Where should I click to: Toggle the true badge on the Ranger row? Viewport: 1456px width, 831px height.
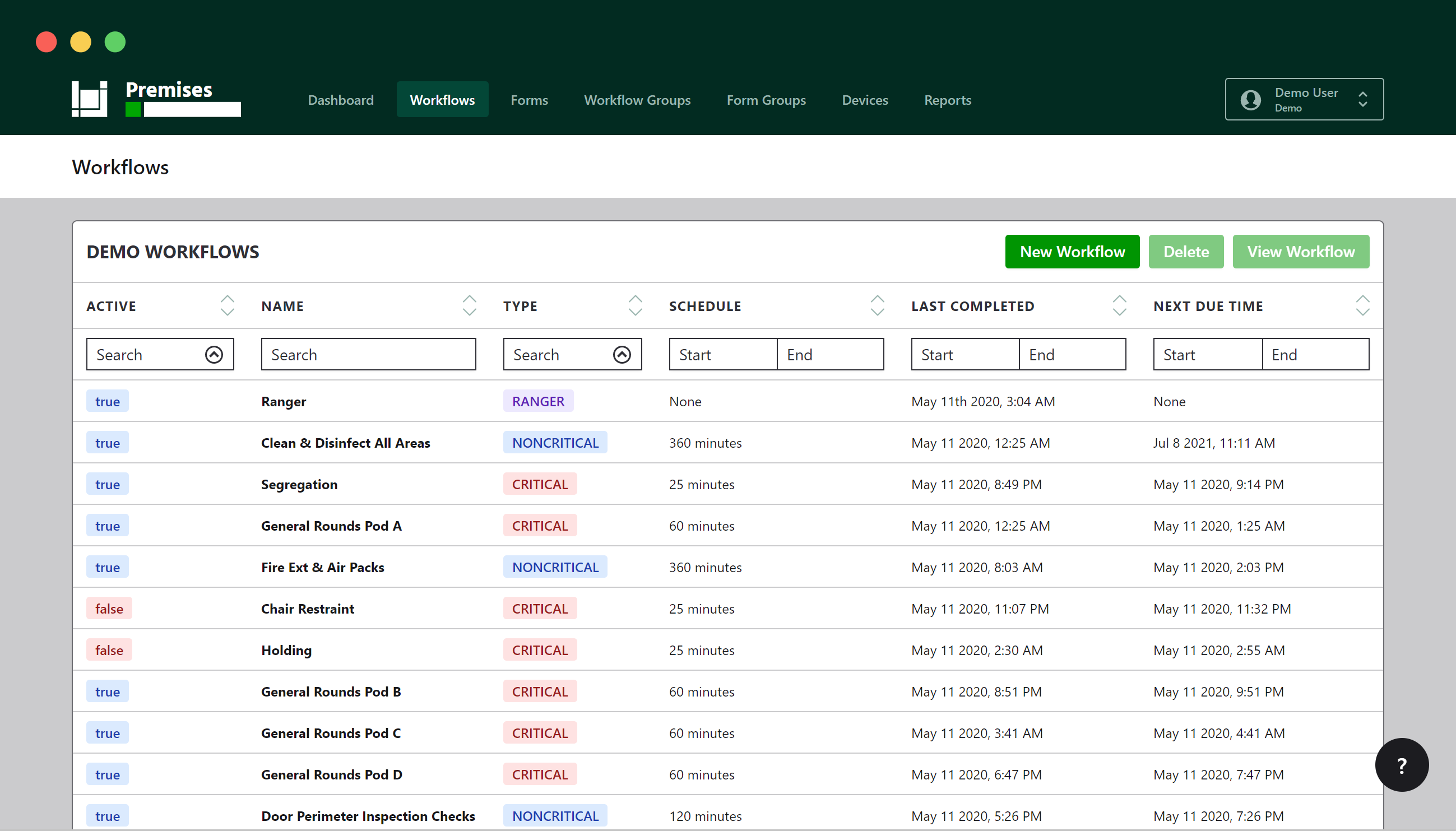(107, 401)
